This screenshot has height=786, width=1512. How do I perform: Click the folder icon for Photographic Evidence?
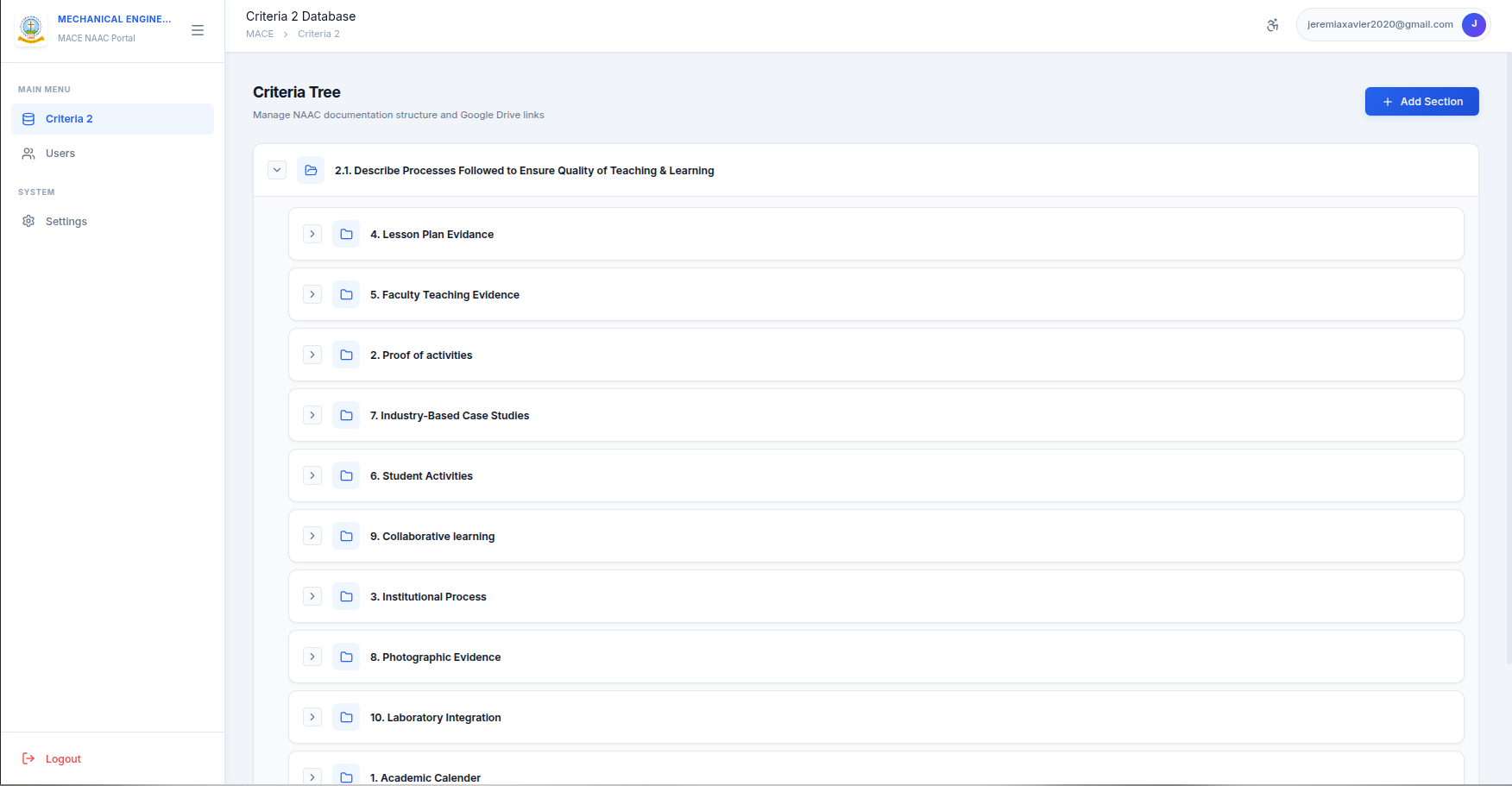(346, 657)
